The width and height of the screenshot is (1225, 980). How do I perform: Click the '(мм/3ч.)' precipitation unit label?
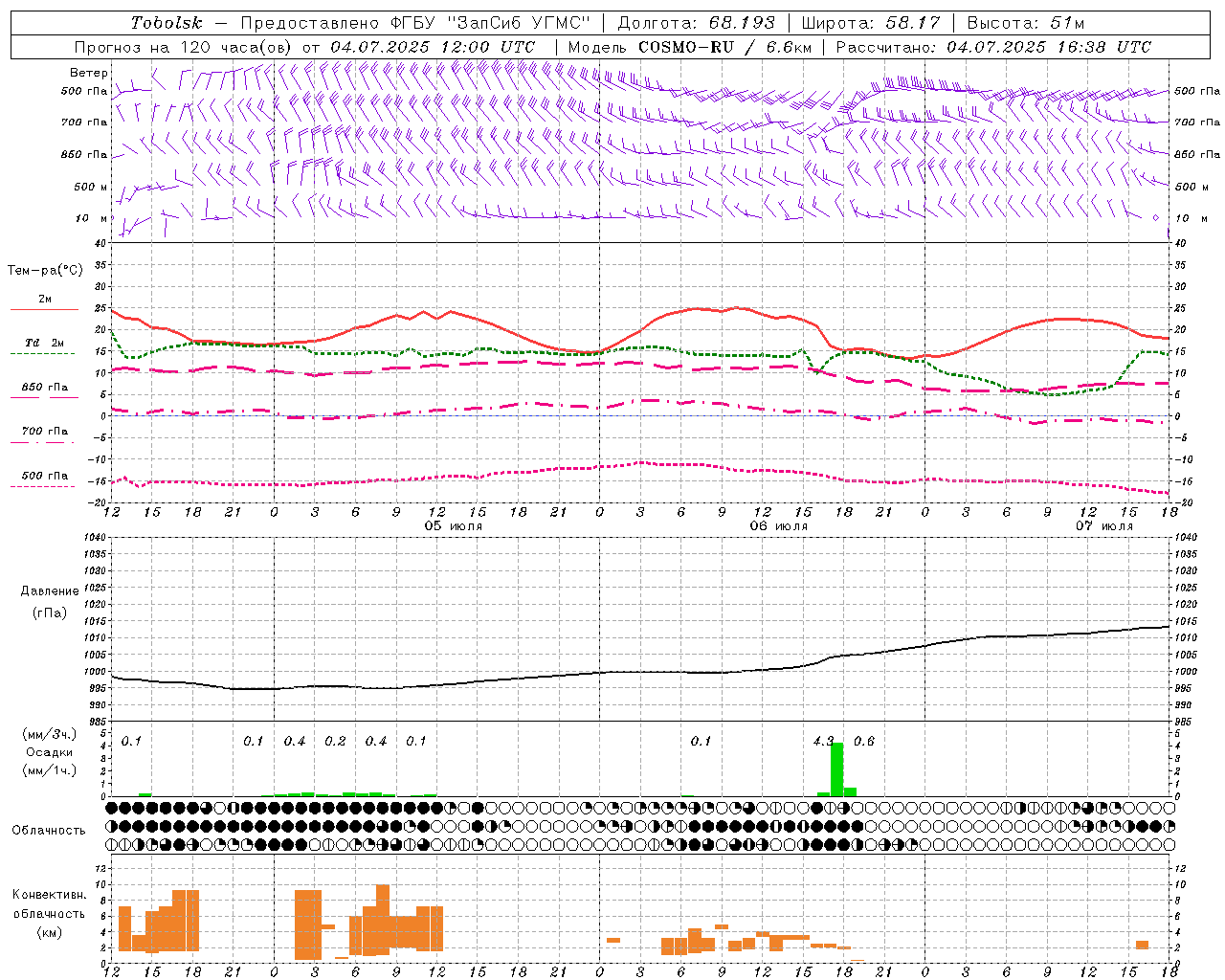[49, 734]
